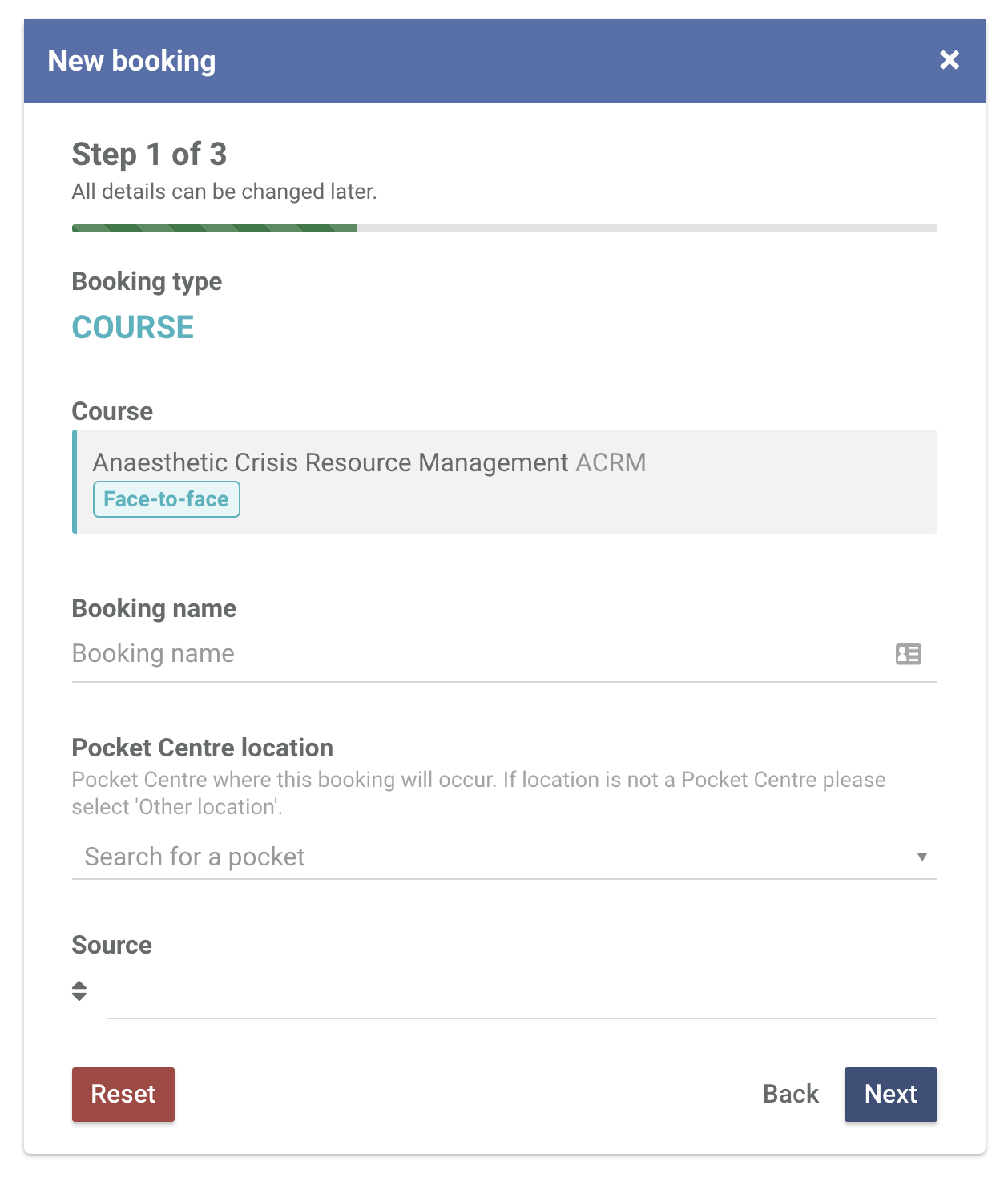Click the green step progress bar
The height and width of the screenshot is (1178, 1008).
(215, 228)
